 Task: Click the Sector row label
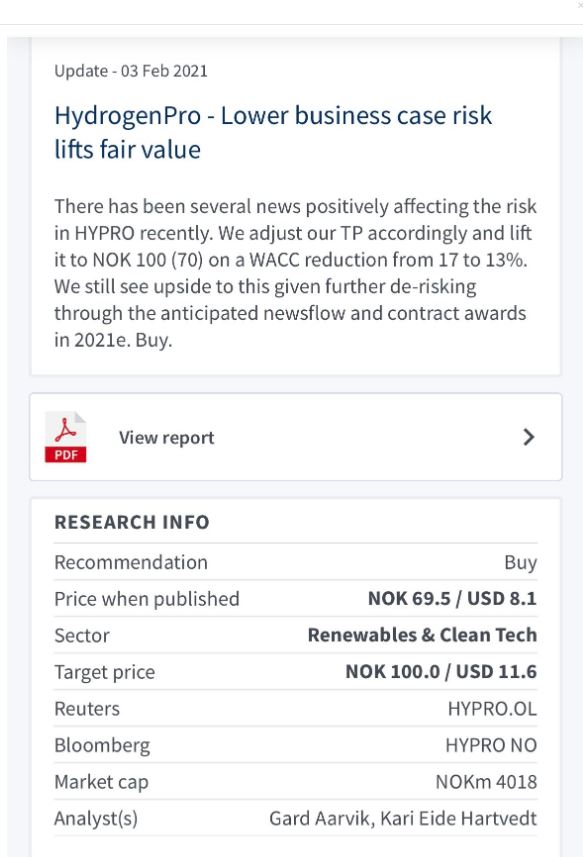pyautogui.click(x=82, y=635)
